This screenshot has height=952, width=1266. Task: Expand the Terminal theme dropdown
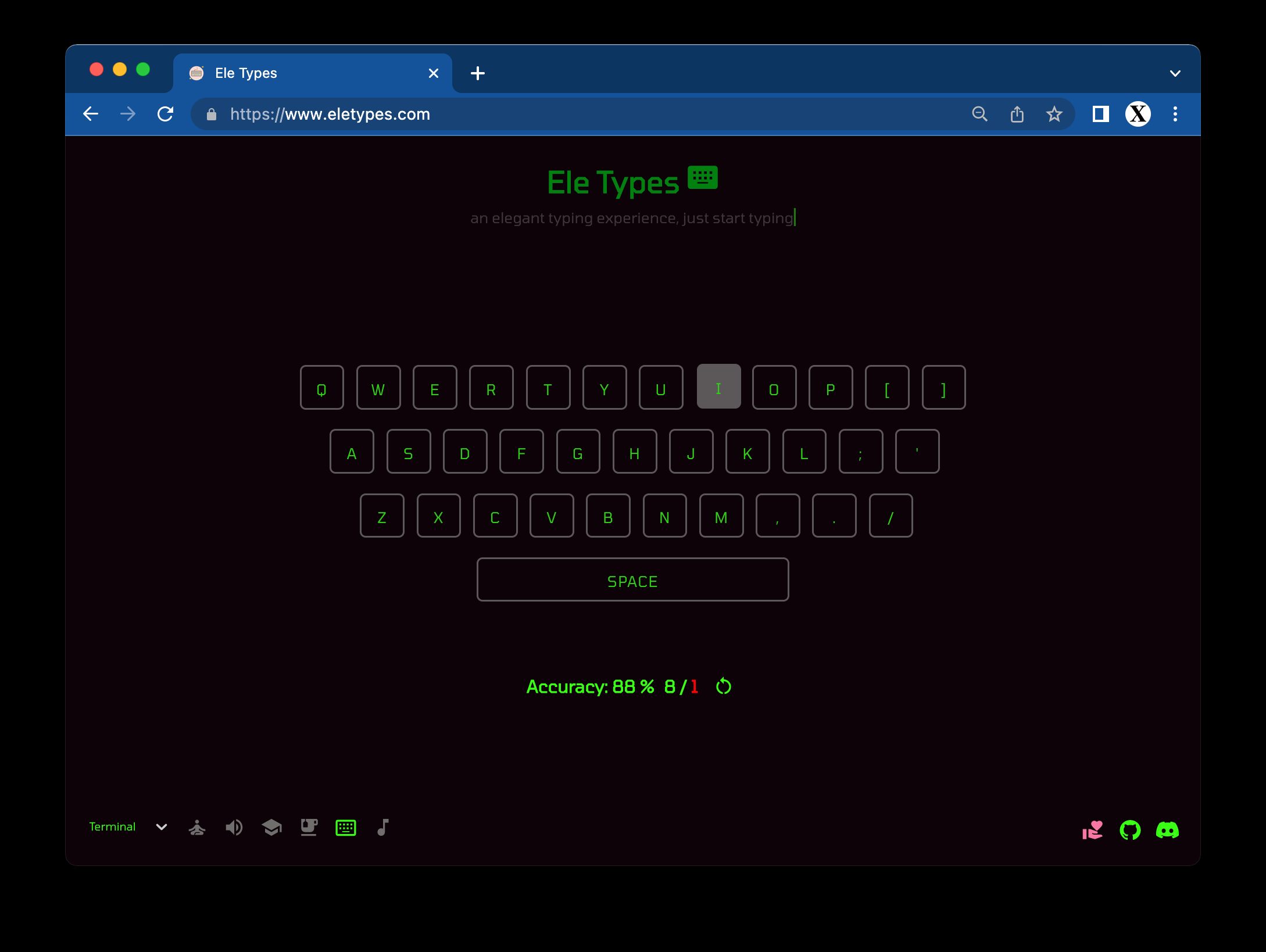coord(162,827)
